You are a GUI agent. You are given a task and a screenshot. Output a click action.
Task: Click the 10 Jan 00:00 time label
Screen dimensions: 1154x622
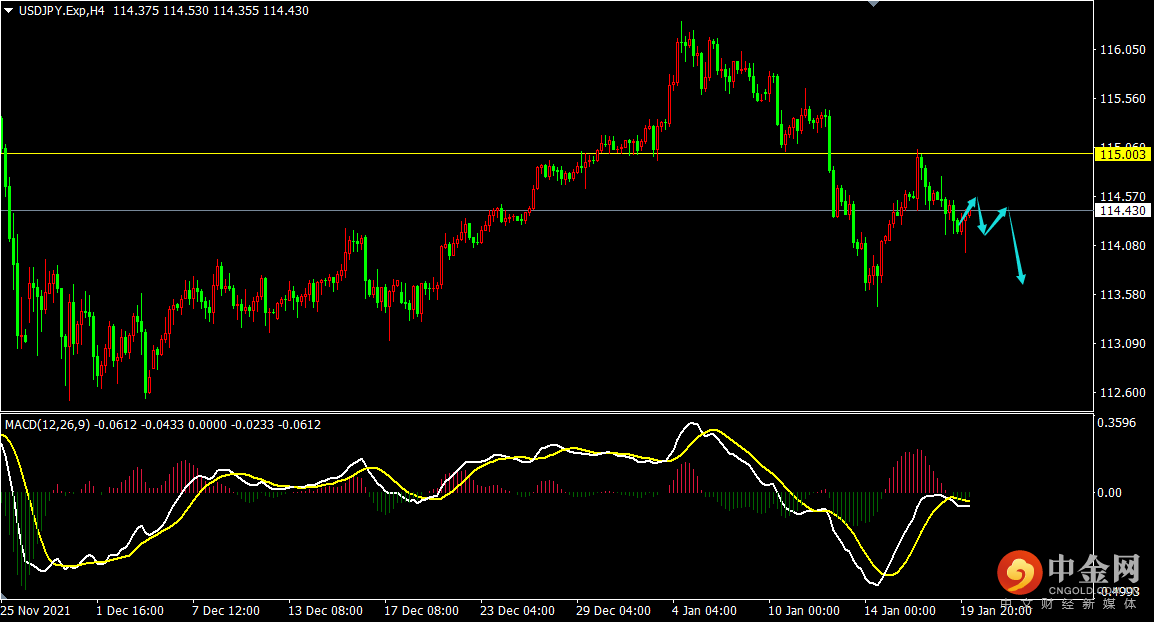pos(804,610)
